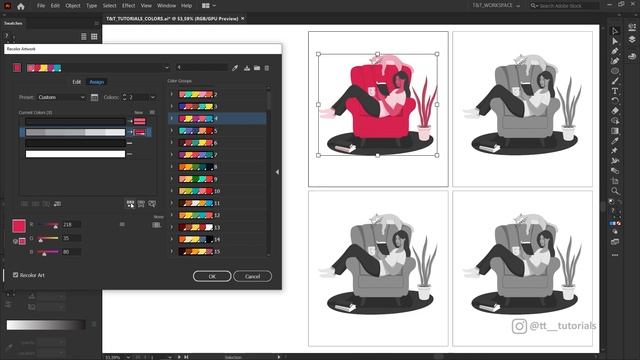
Task: Select the Rotate tool
Action: tap(615, 100)
